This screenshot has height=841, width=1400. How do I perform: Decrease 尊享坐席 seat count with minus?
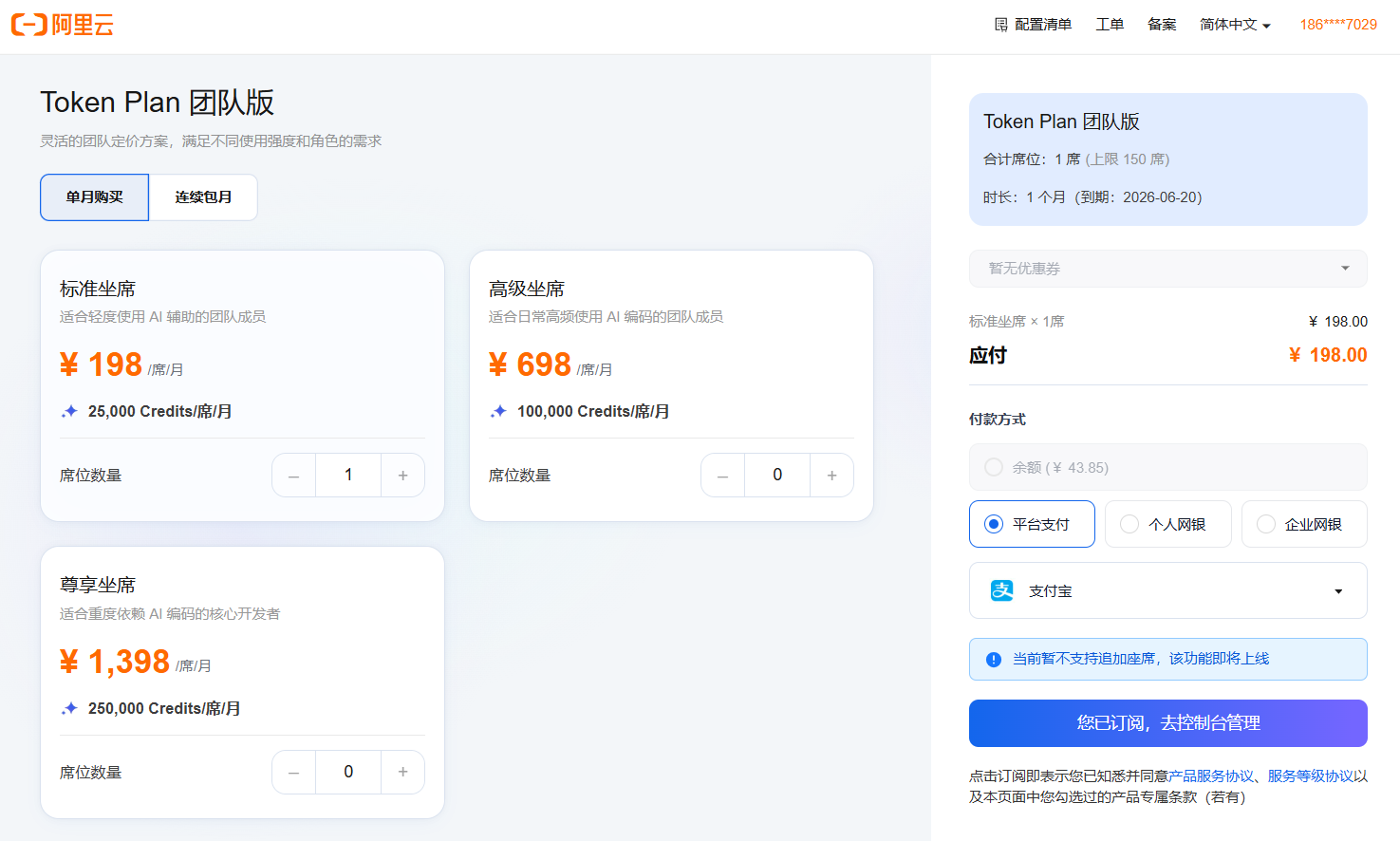294,773
